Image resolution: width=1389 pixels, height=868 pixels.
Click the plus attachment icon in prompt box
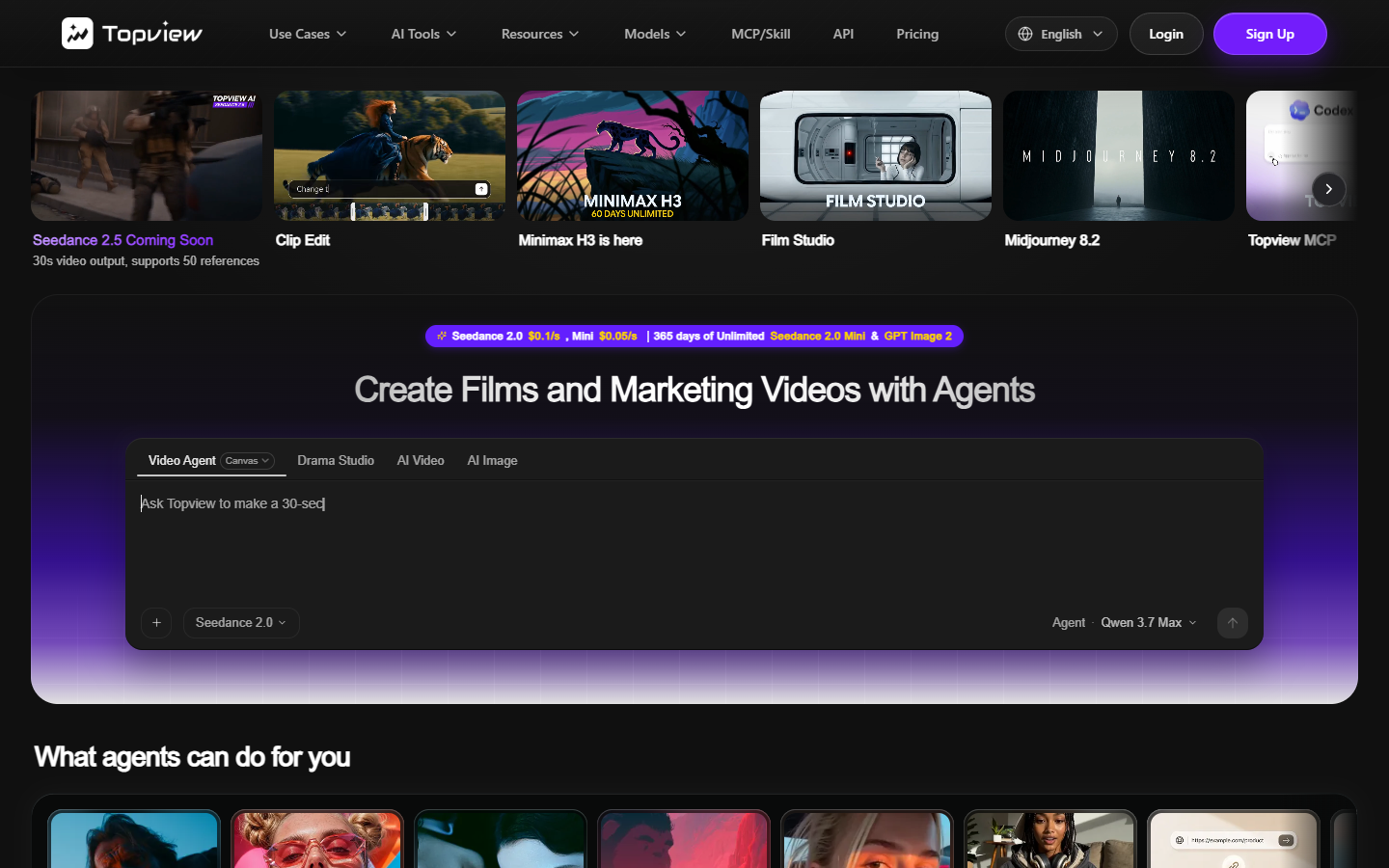click(156, 623)
